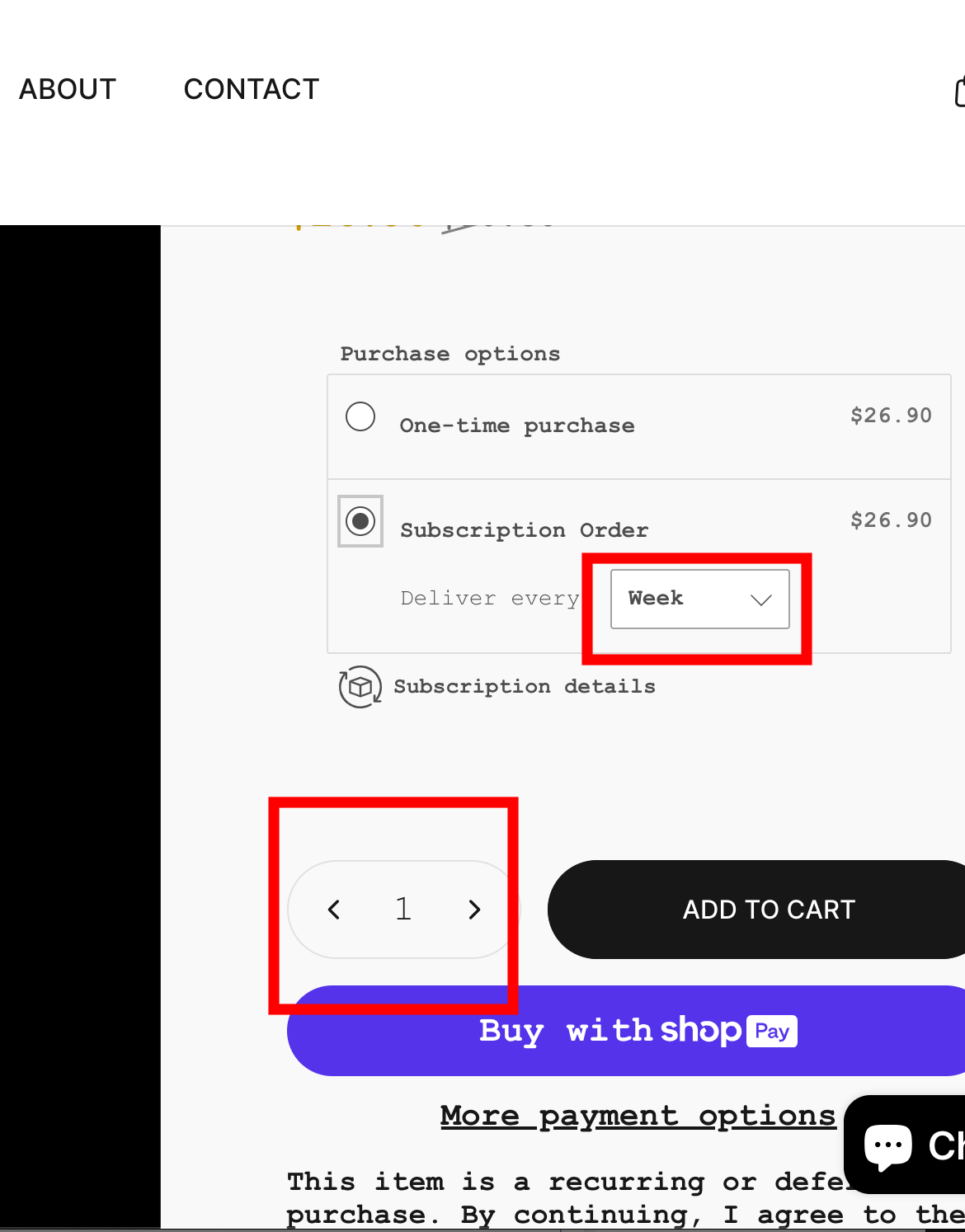Click the delivery frequency chevron arrow

(x=761, y=600)
